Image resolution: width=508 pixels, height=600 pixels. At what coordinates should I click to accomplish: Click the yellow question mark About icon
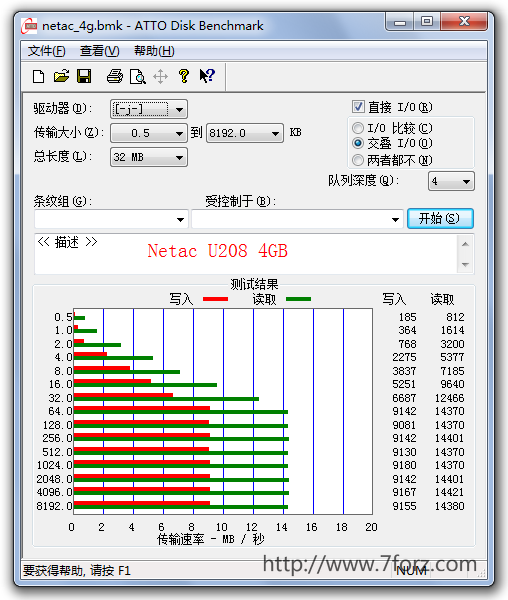[184, 76]
